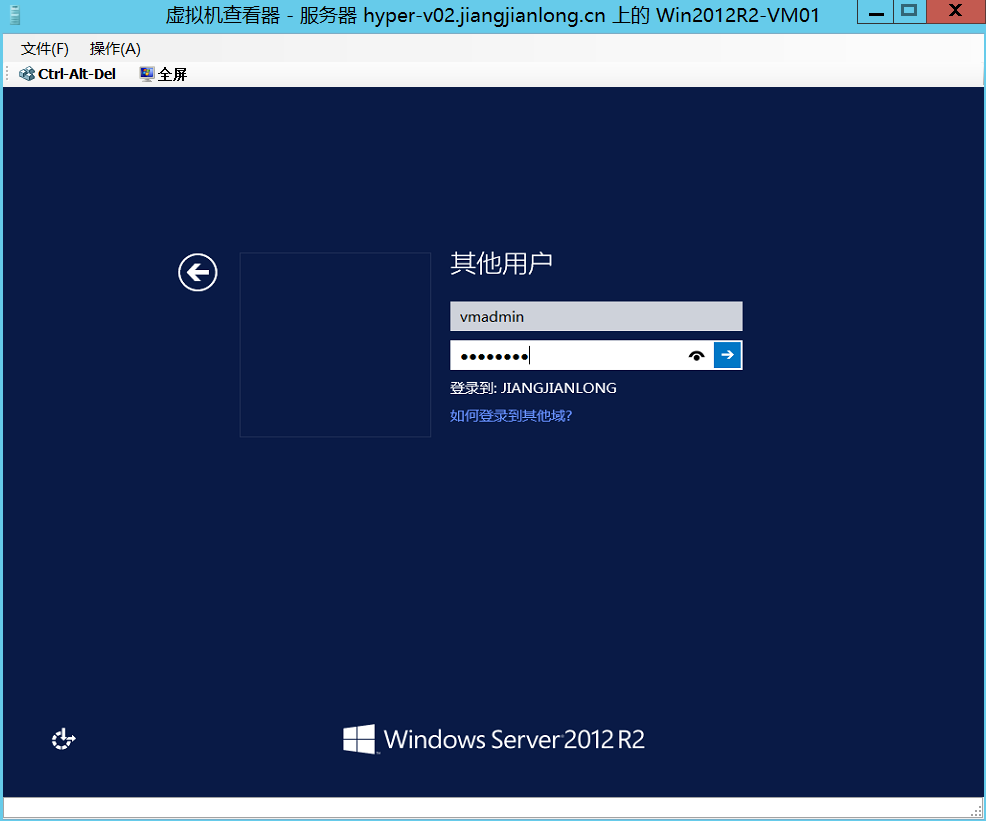Click the server icon in title bar
The width and height of the screenshot is (986, 821).
[x=15, y=15]
